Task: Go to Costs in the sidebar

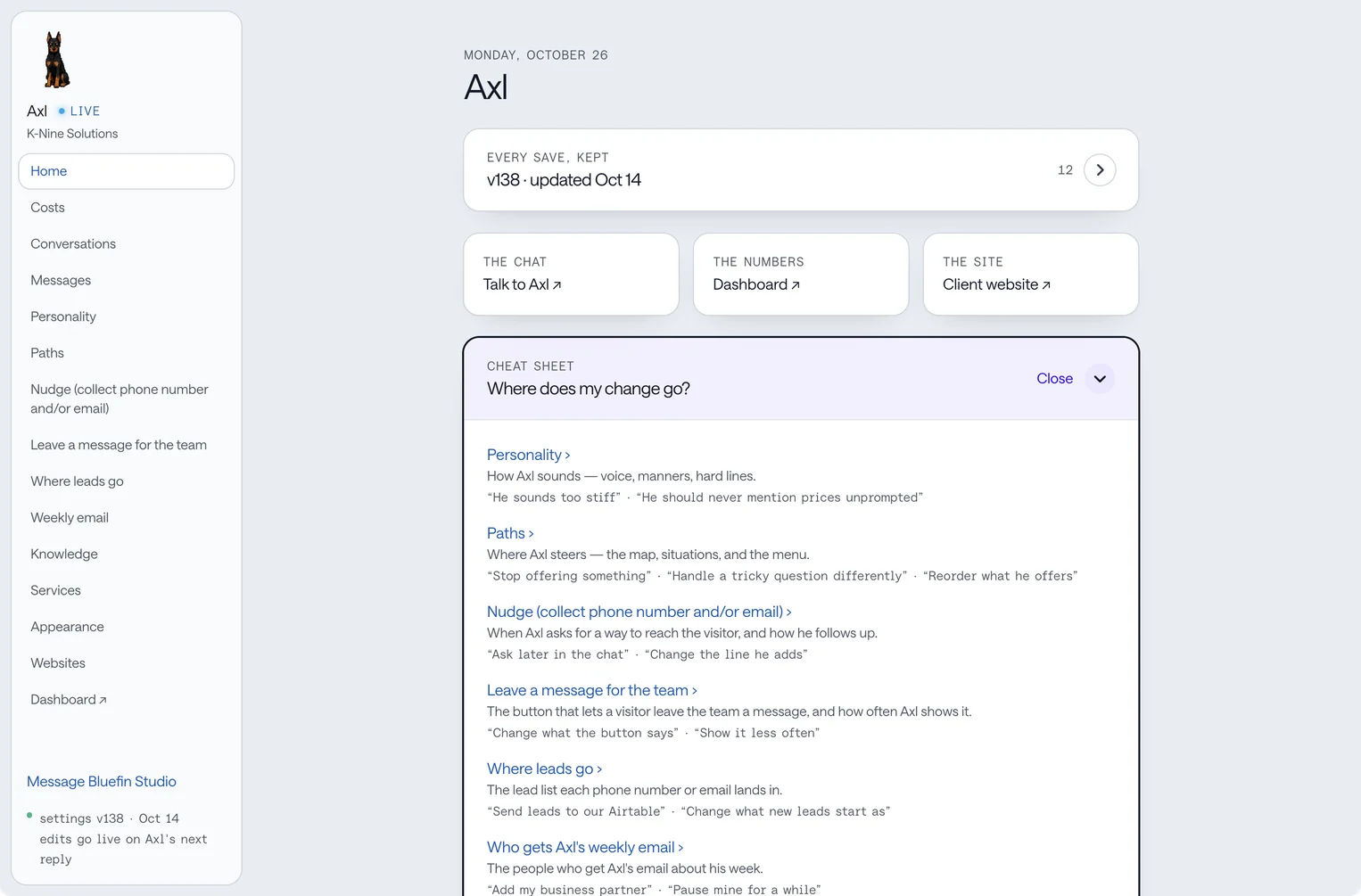Action: (127, 208)
